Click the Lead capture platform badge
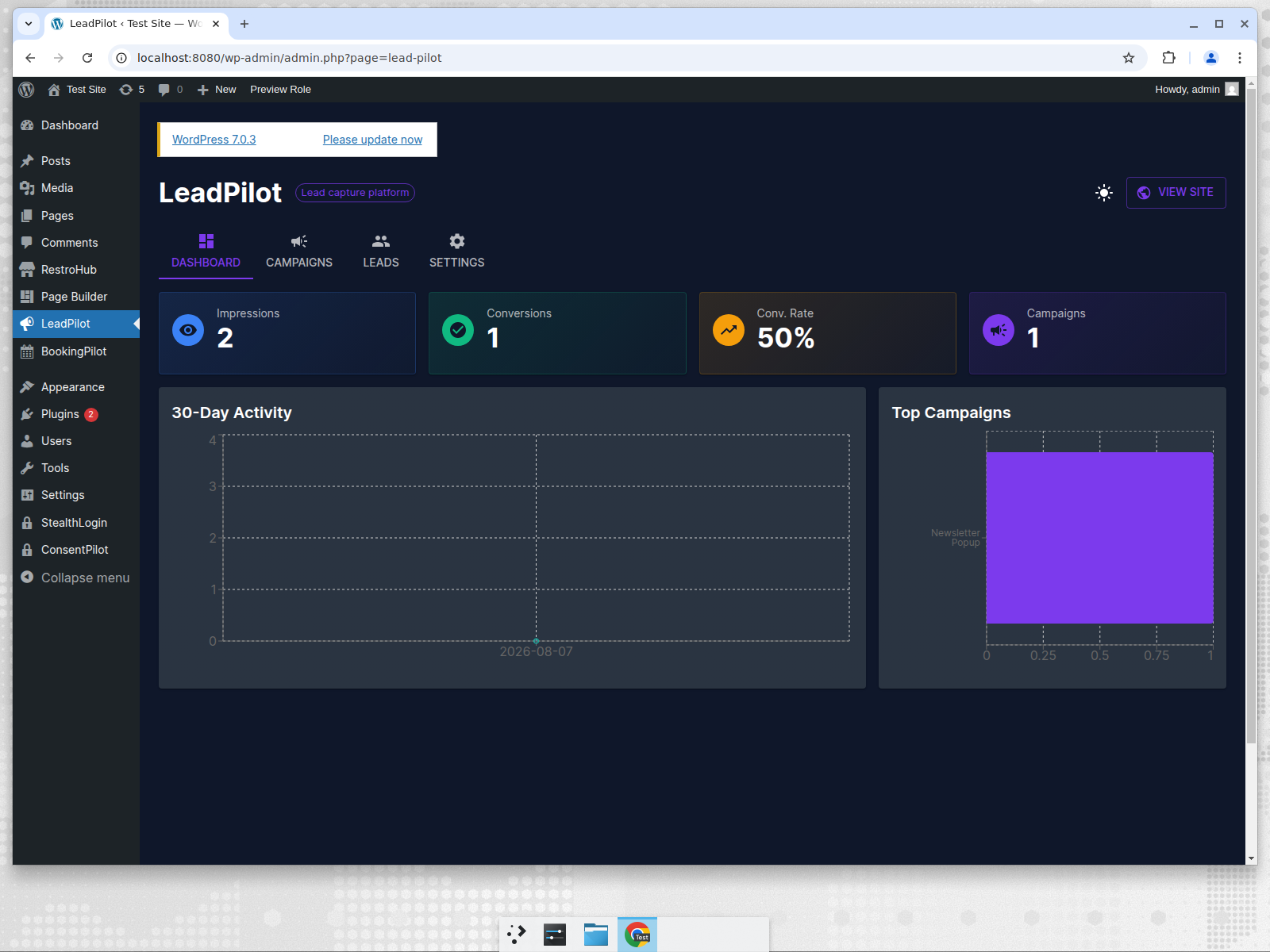This screenshot has width=1270, height=952. click(x=355, y=193)
